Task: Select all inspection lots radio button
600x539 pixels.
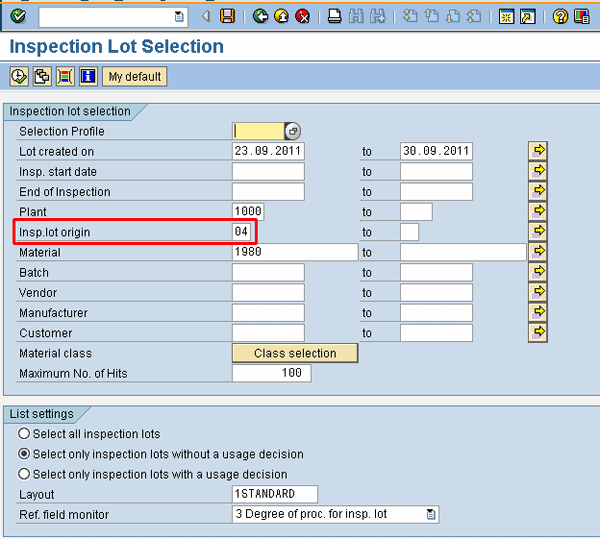Action: pyautogui.click(x=24, y=434)
